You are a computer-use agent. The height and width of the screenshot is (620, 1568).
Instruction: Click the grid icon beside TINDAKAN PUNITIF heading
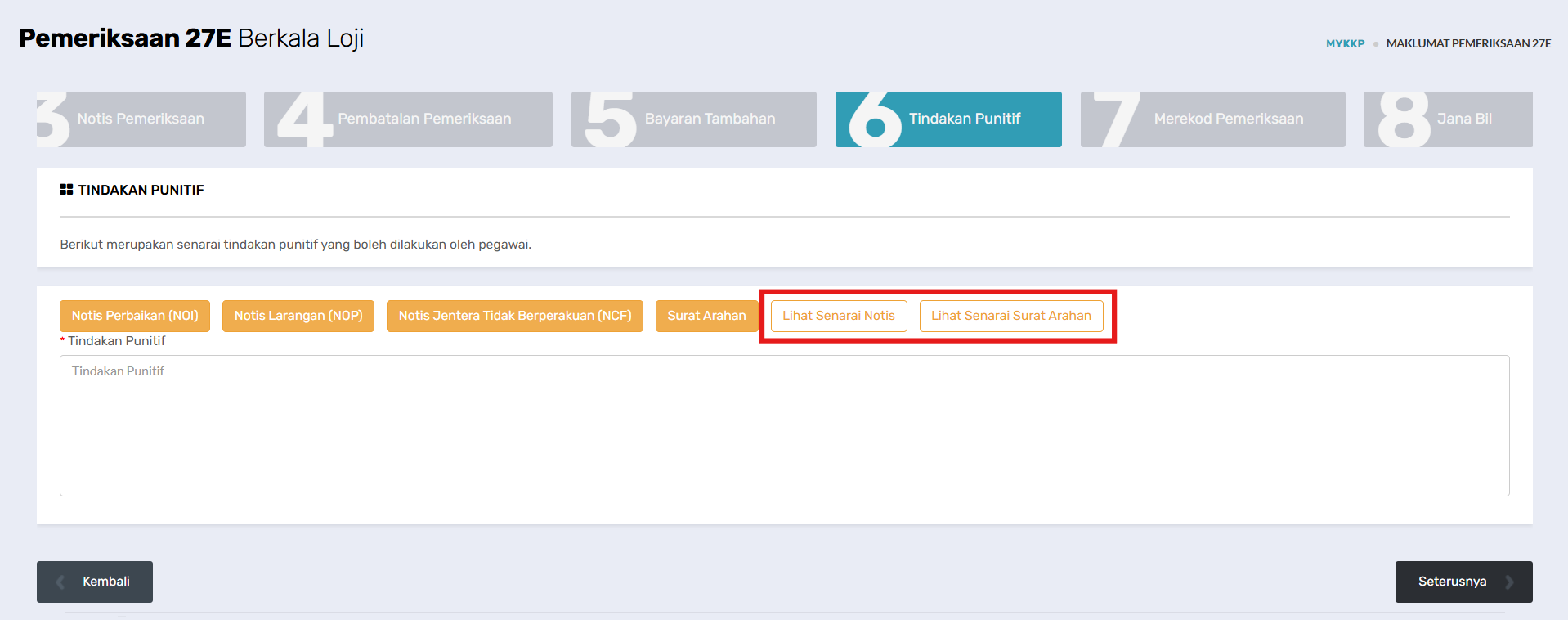pyautogui.click(x=66, y=190)
